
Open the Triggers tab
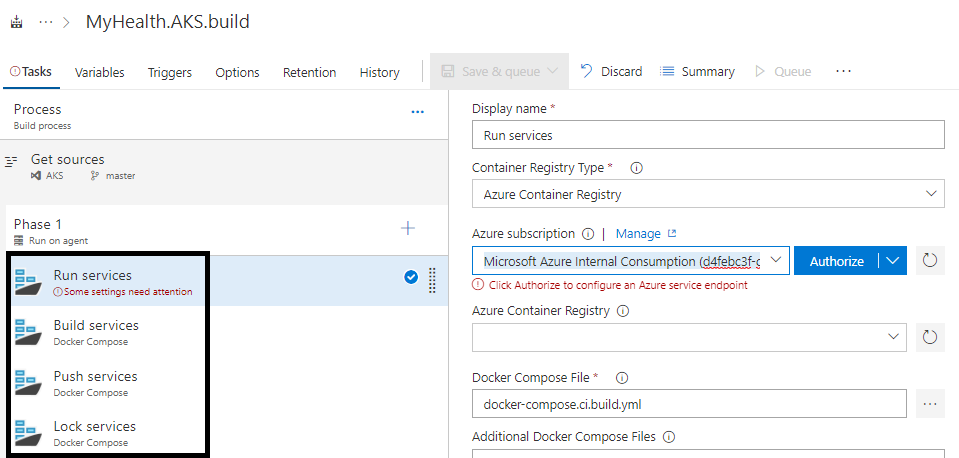tap(170, 72)
